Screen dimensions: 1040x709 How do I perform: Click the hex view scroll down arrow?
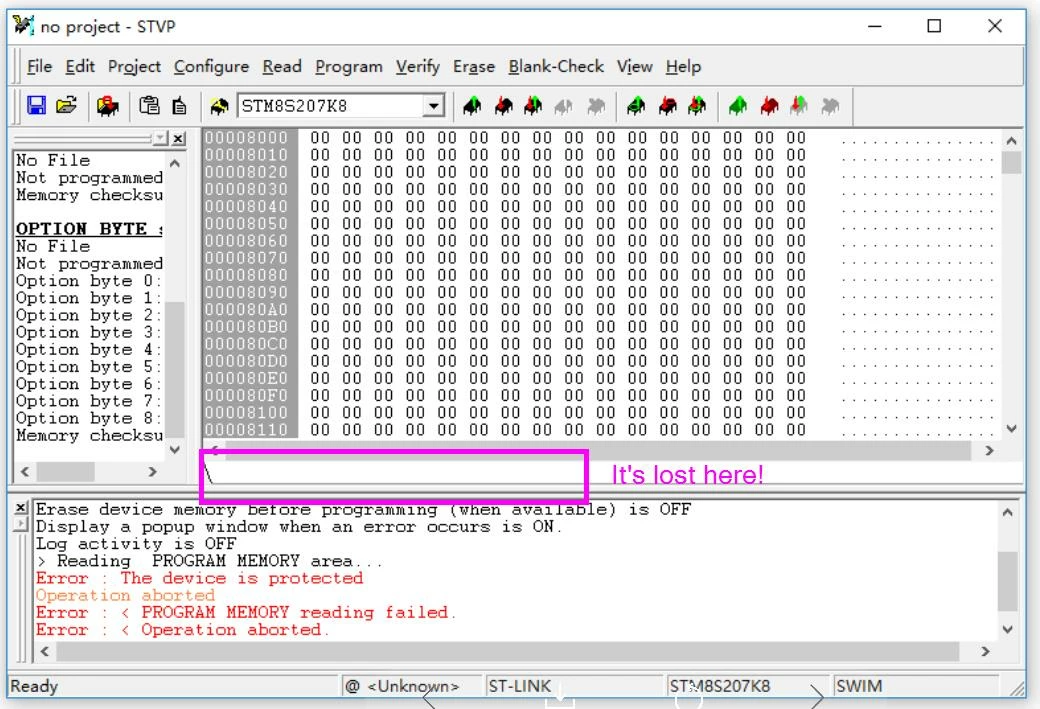(x=1011, y=428)
